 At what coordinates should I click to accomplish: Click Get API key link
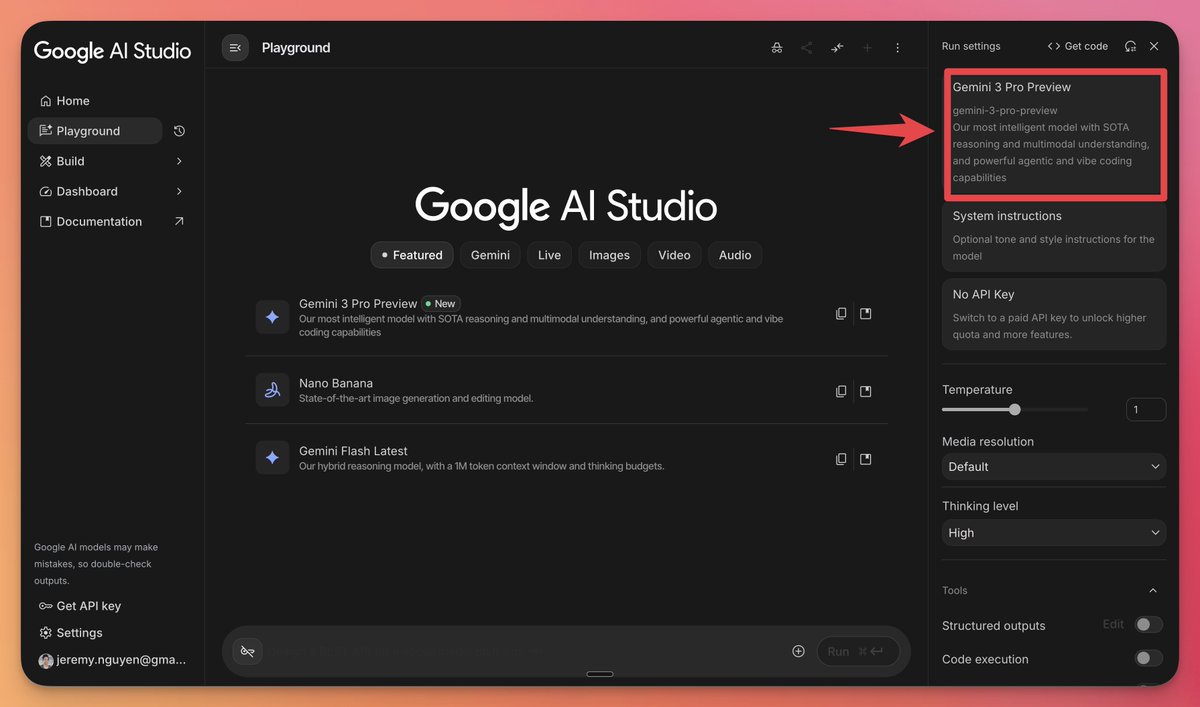pyautogui.click(x=80, y=606)
